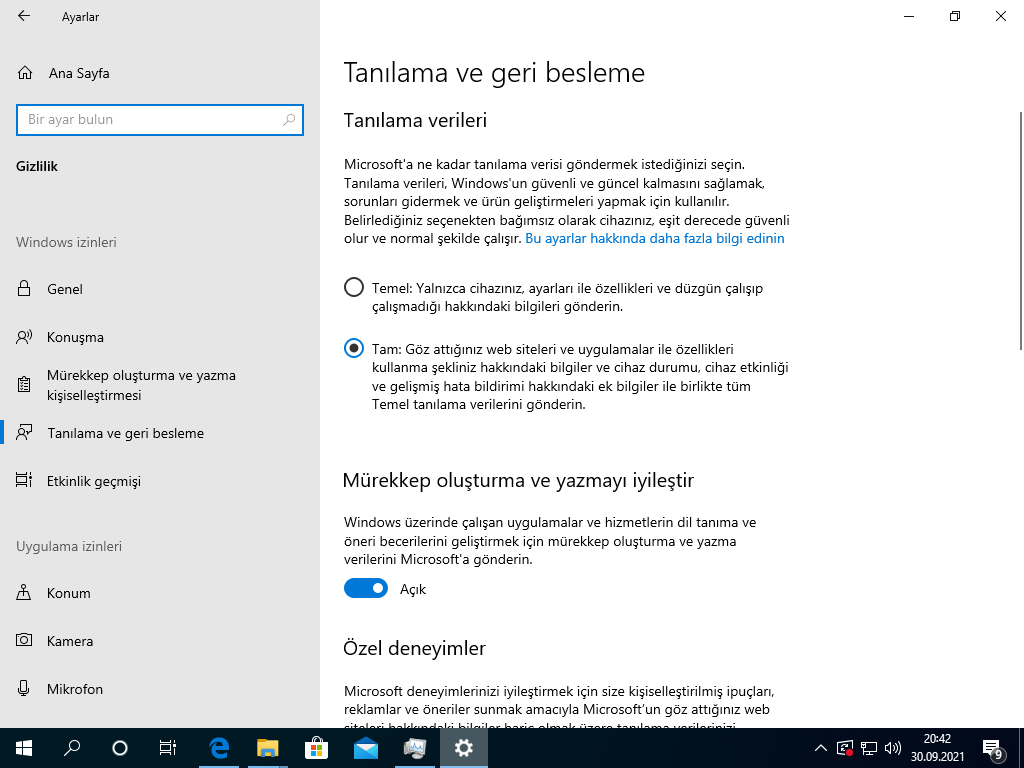The width and height of the screenshot is (1024, 768).
Task: Open File Explorer from taskbar
Action: click(x=267, y=748)
